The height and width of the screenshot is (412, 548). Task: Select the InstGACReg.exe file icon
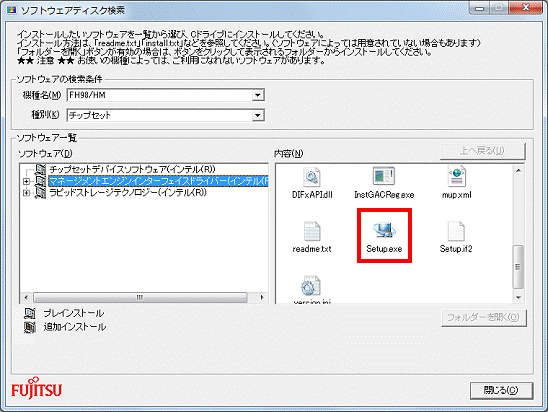pyautogui.click(x=384, y=176)
